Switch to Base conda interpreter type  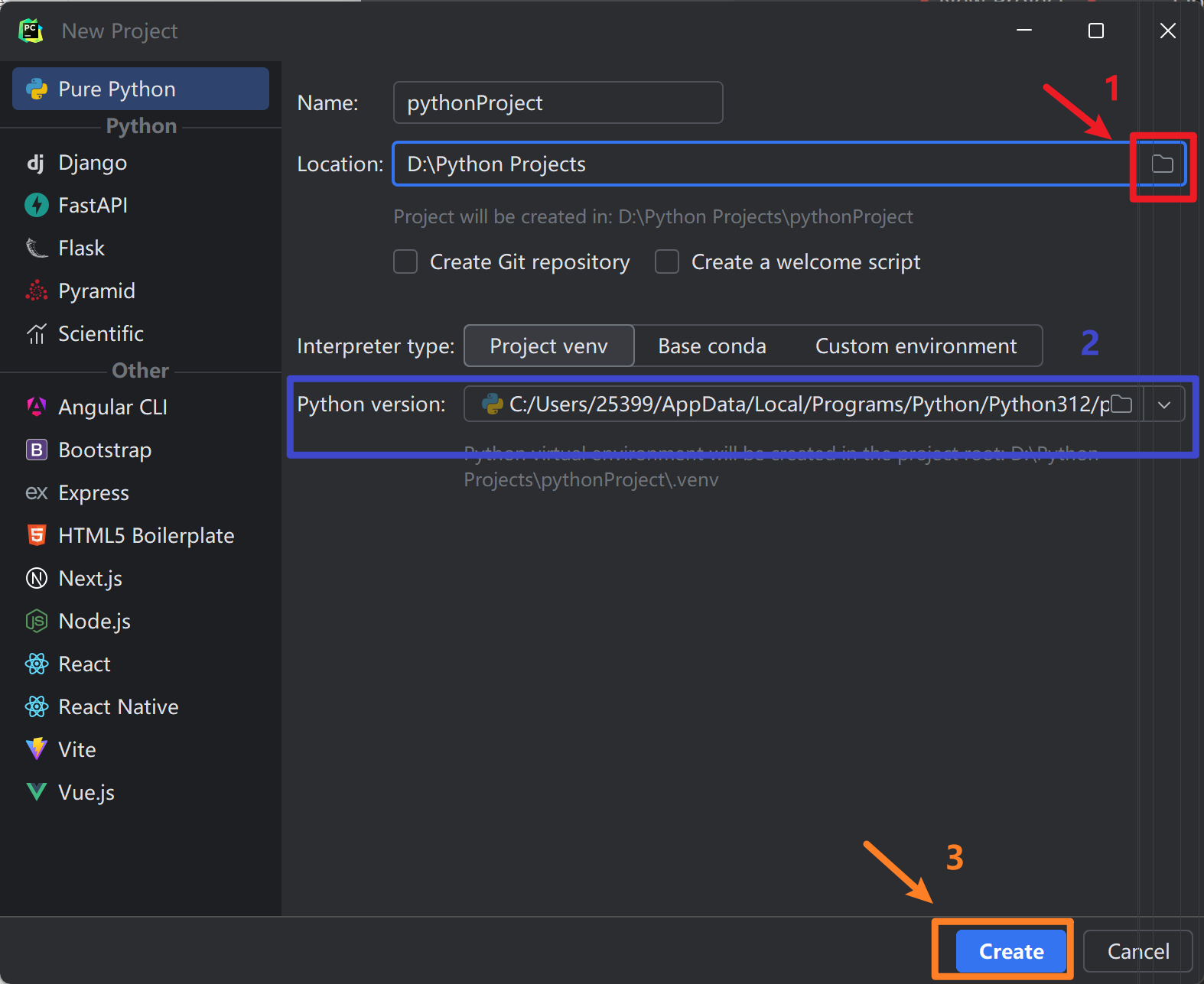[712, 346]
